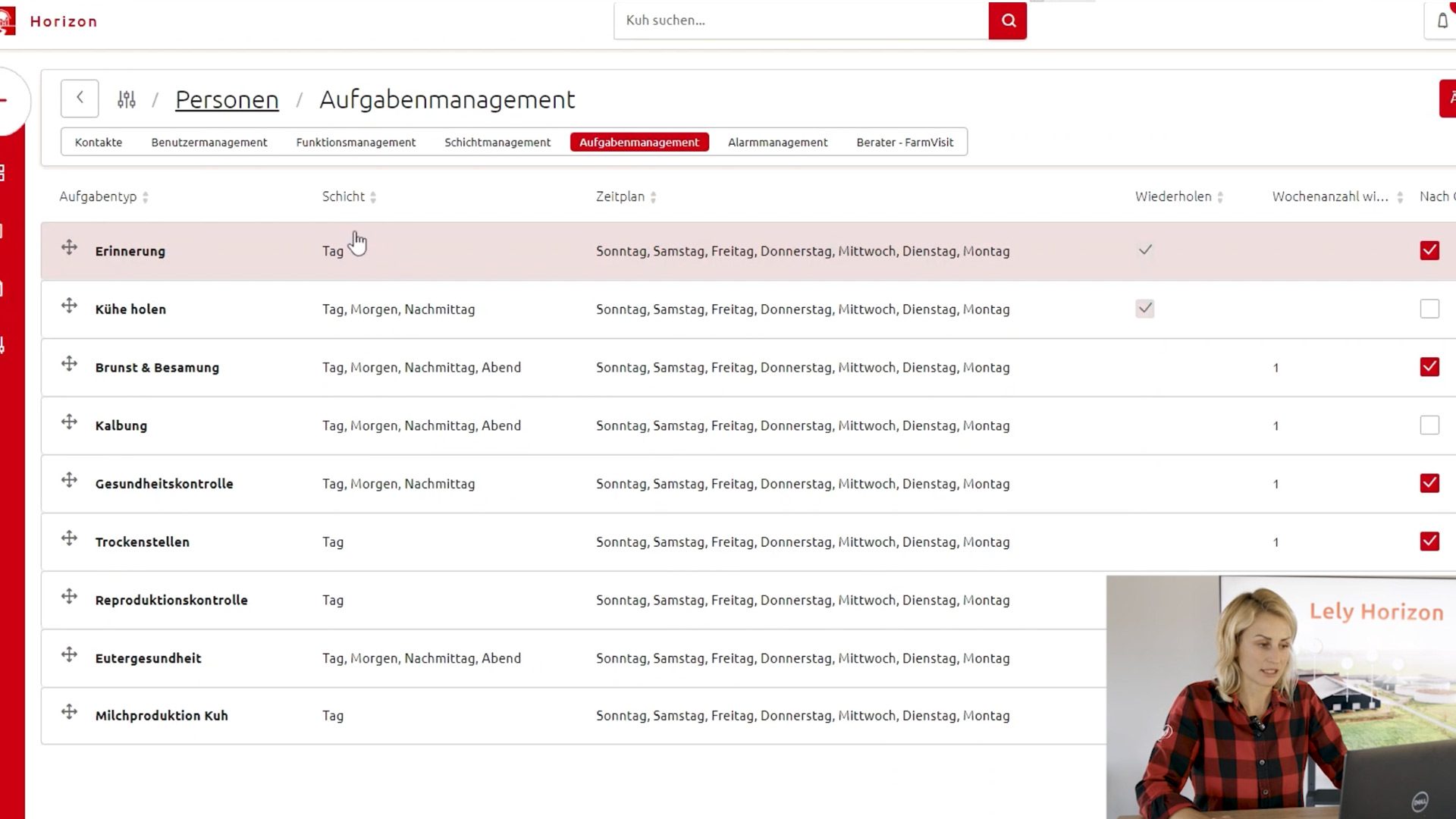Click drag handle next to Kalbung
The image size is (1456, 819).
tap(69, 422)
